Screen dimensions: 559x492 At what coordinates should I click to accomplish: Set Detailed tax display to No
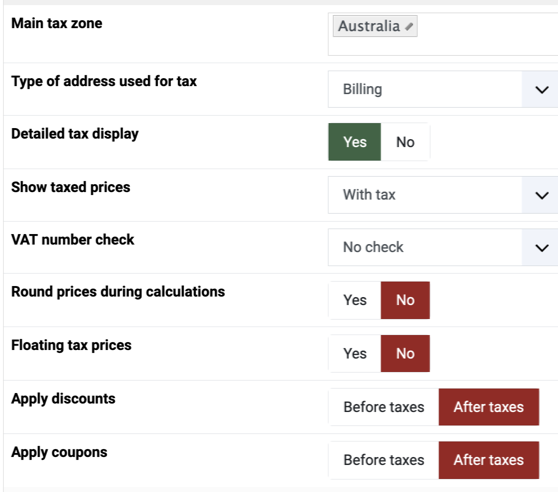tap(405, 142)
